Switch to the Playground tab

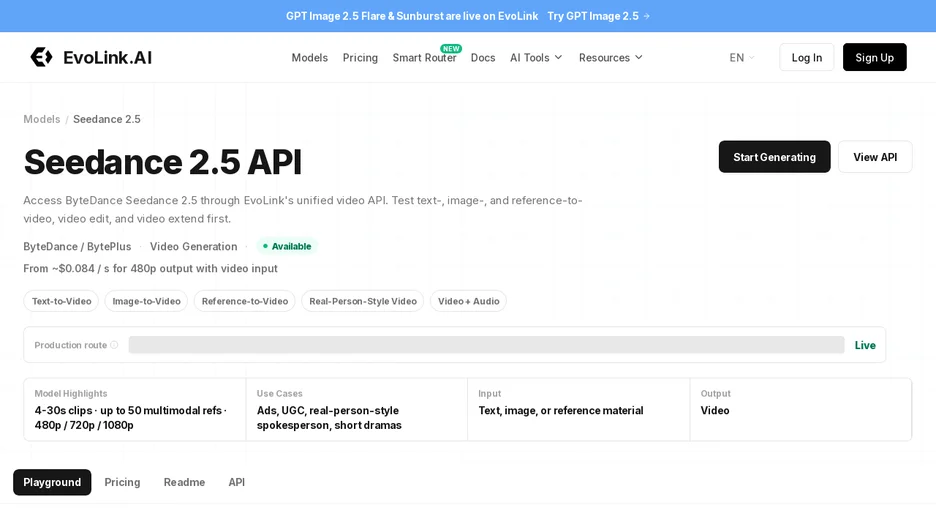(52, 482)
